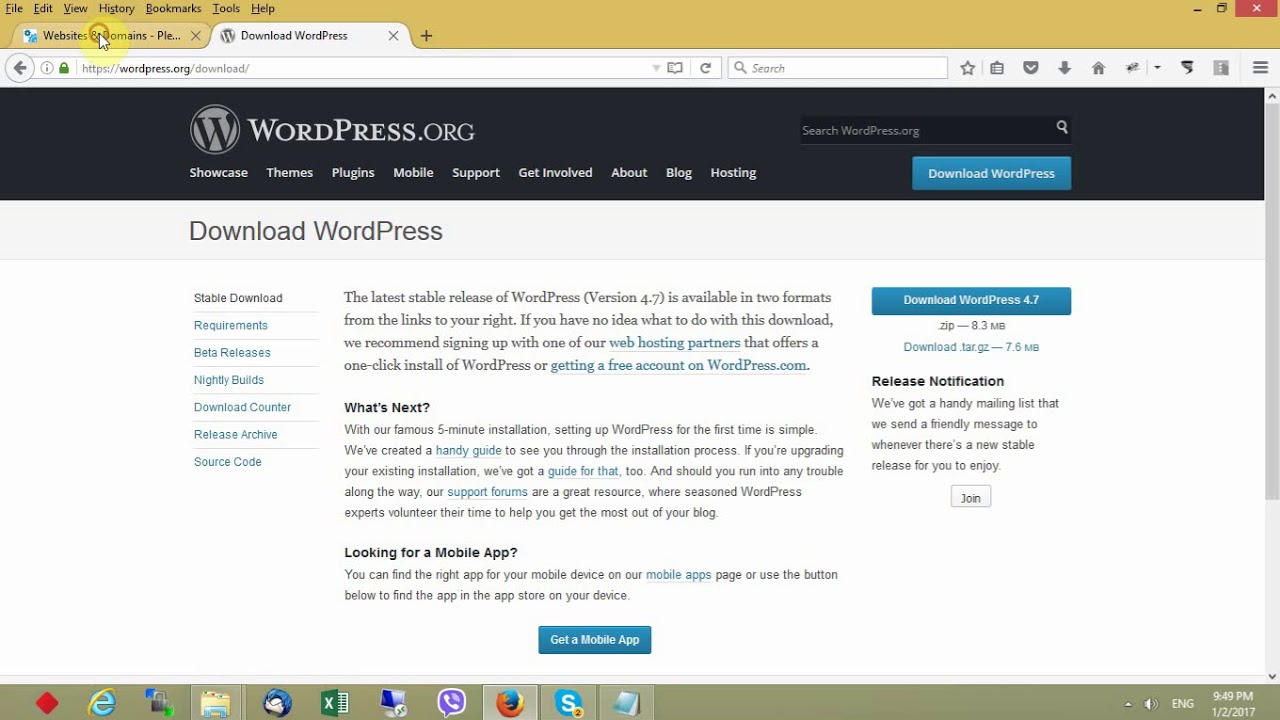Open Skype from taskbar
1280x720 pixels.
(x=569, y=703)
